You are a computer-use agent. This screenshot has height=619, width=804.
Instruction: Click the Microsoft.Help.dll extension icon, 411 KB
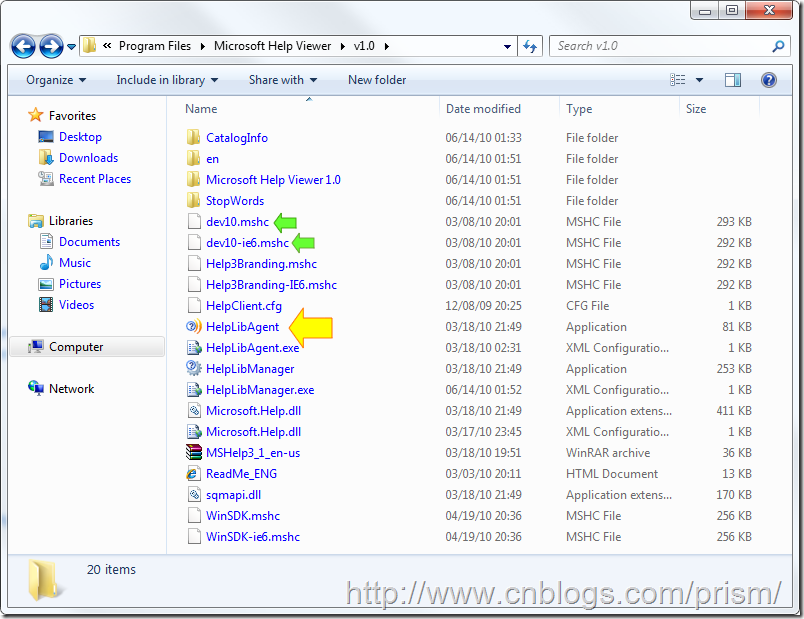pos(194,410)
